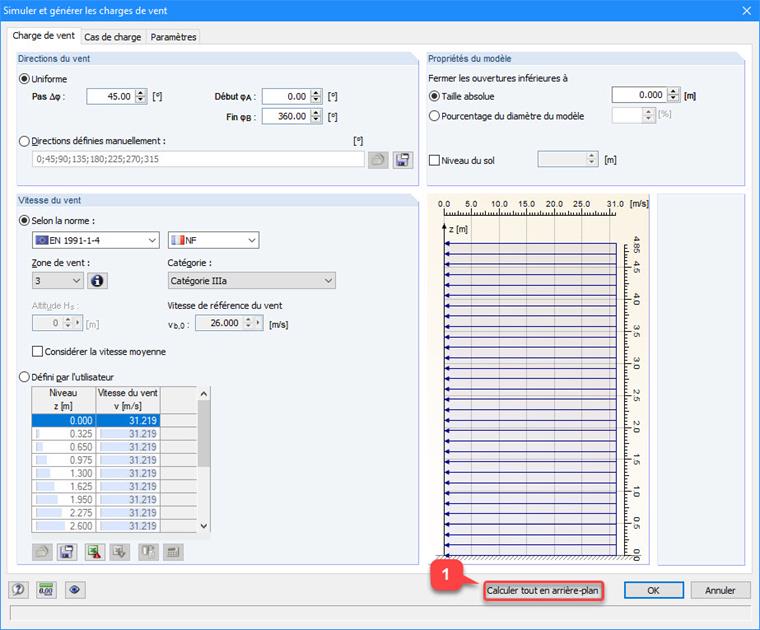This screenshot has width=760, height=630.
Task: Open the Zone de vent dropdown
Action: pyautogui.click(x=58, y=281)
